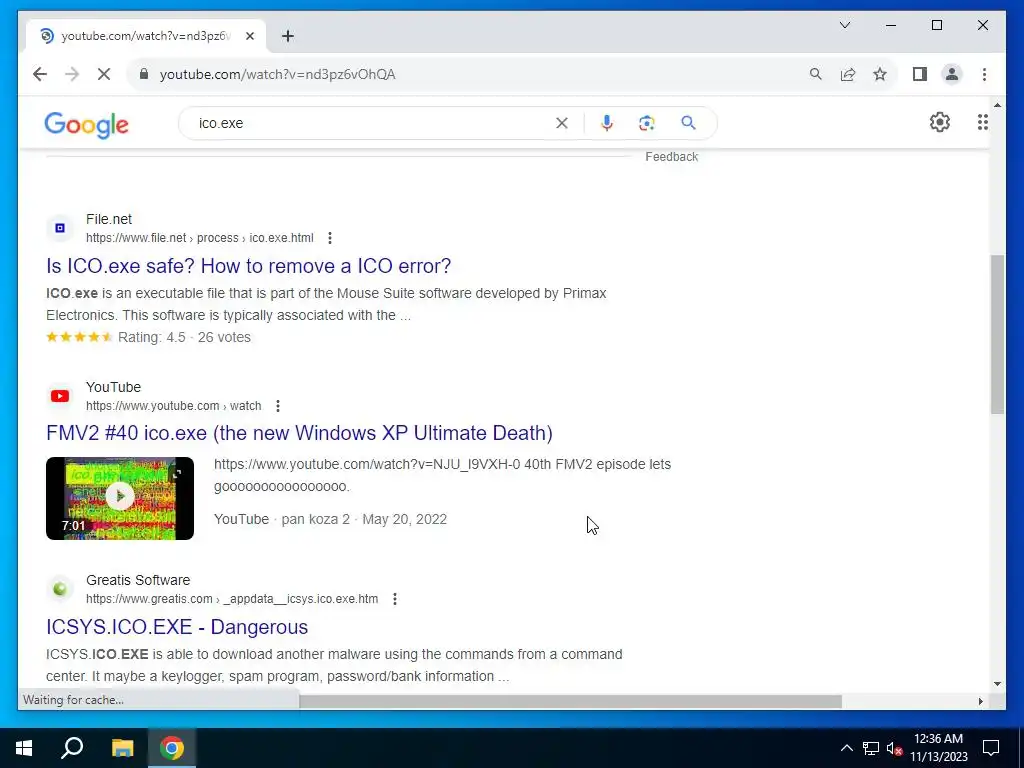Click the ico.exe search box

click(x=372, y=123)
